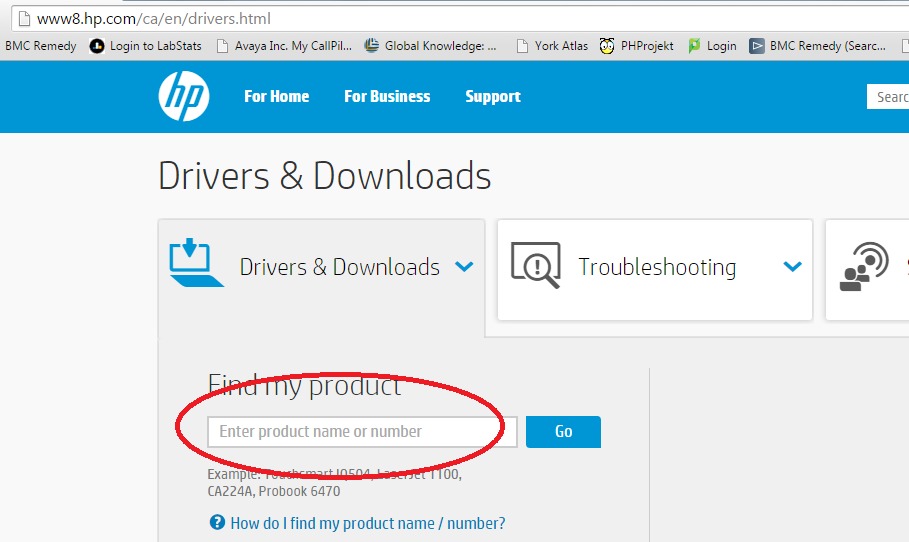Open the For Home menu

click(277, 96)
